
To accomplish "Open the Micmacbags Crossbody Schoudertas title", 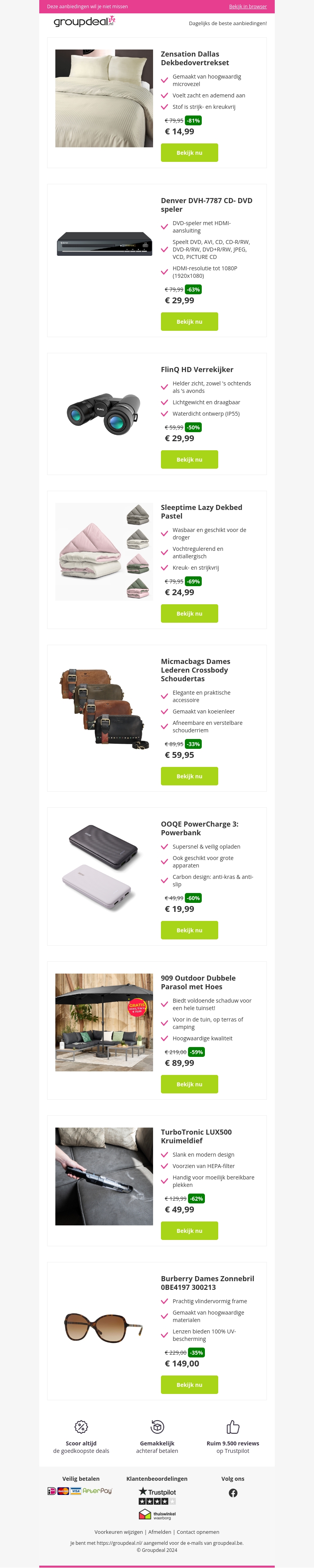I will pos(195,670).
